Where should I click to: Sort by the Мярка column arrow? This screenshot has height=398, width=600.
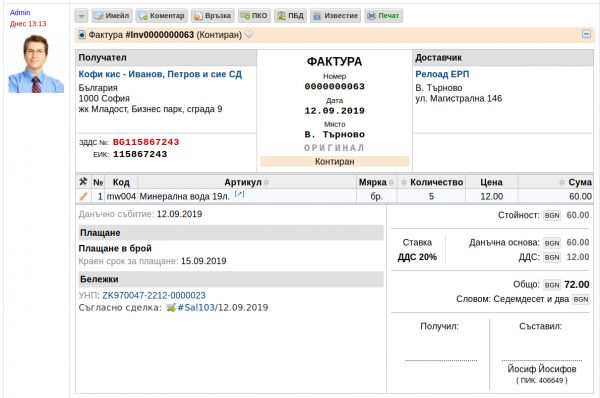(391, 183)
